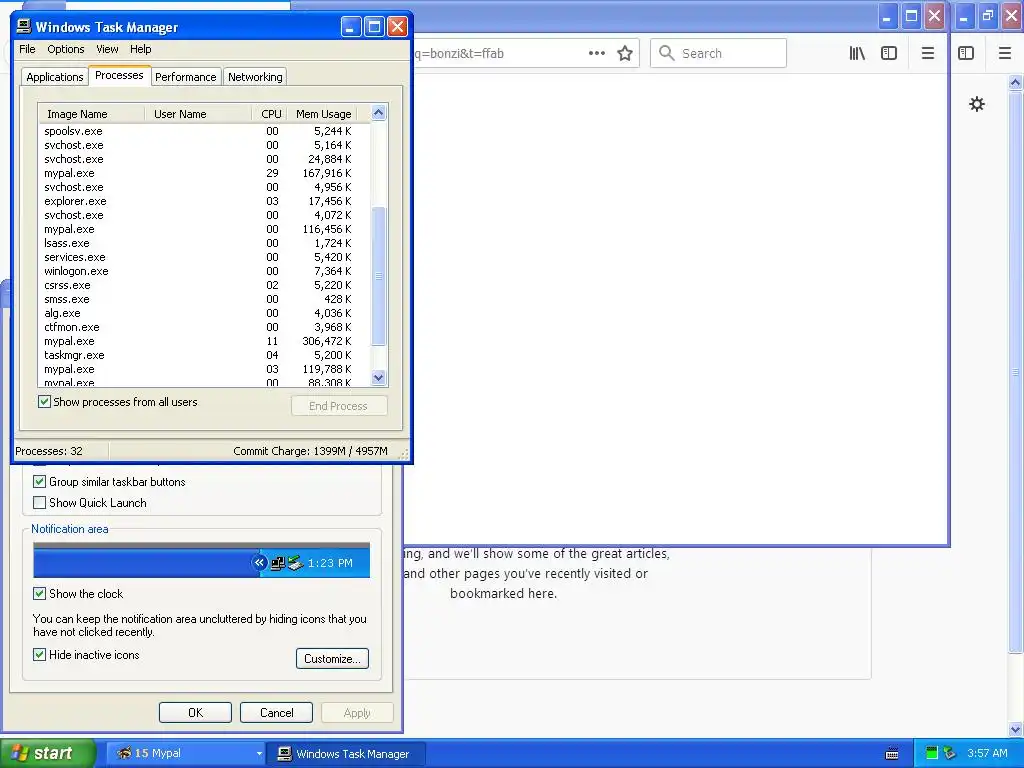
Task: Click the Customize... button
Action: click(332, 658)
